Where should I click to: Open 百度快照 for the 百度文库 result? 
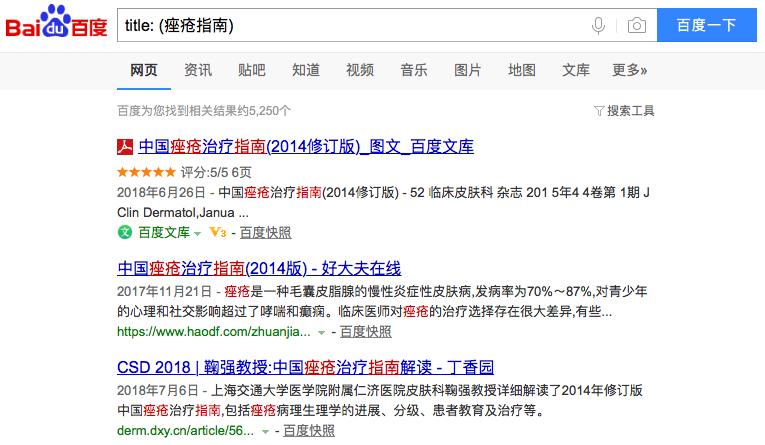tap(265, 233)
